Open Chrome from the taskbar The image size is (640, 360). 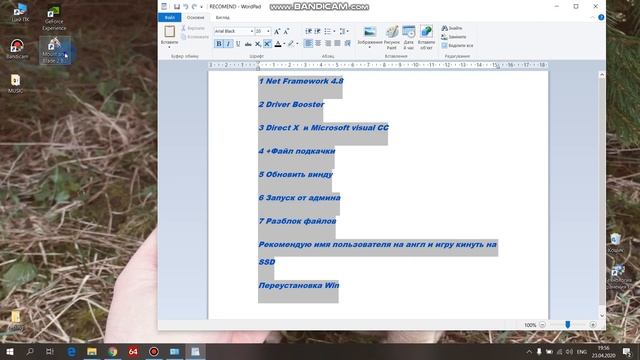(113, 351)
